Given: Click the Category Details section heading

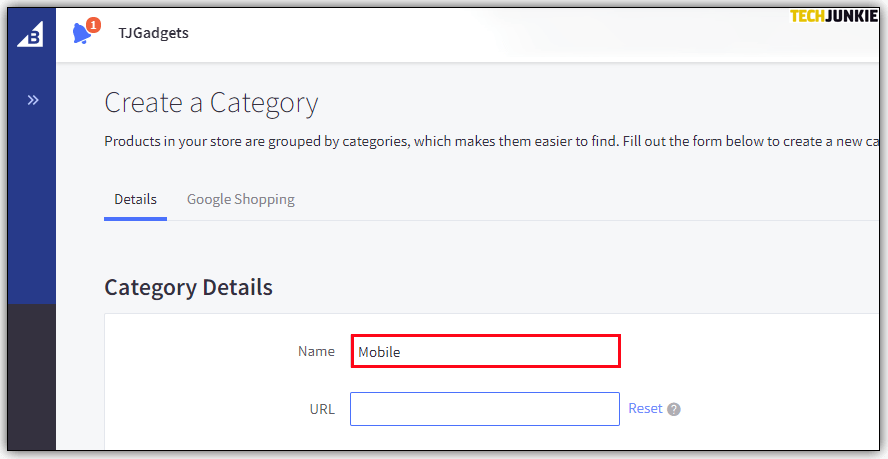Looking at the screenshot, I should click(x=188, y=287).
